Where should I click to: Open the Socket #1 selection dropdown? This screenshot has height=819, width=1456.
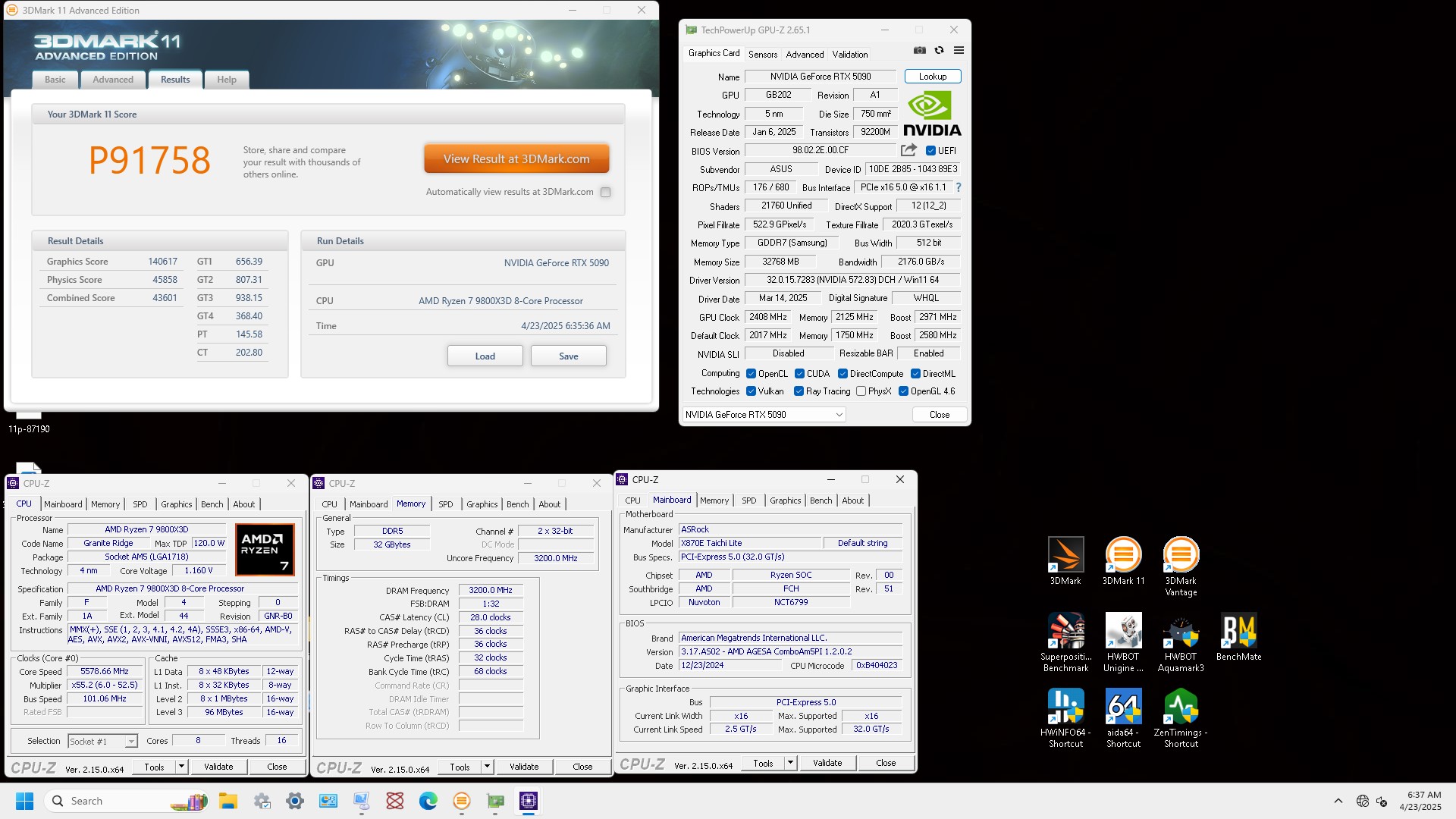pyautogui.click(x=102, y=741)
